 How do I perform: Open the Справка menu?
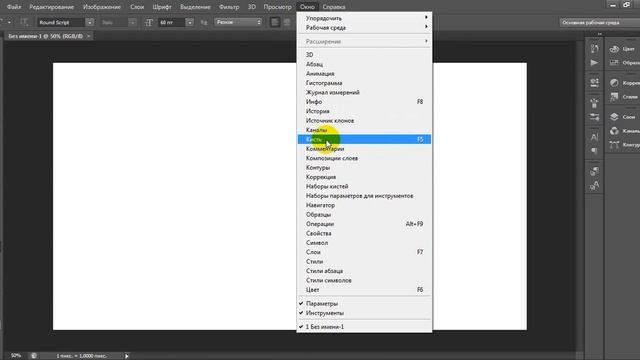pos(334,7)
